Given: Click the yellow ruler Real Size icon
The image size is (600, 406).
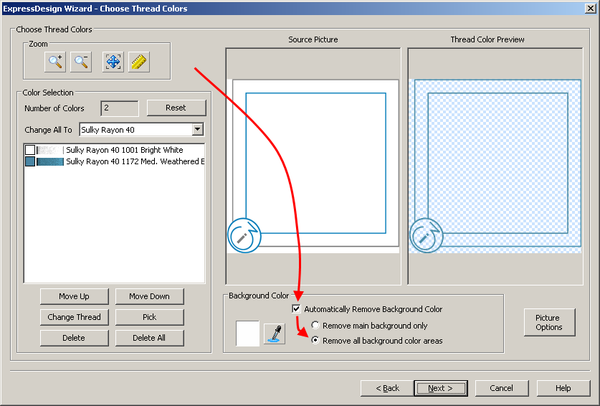Looking at the screenshot, I should [x=139, y=62].
